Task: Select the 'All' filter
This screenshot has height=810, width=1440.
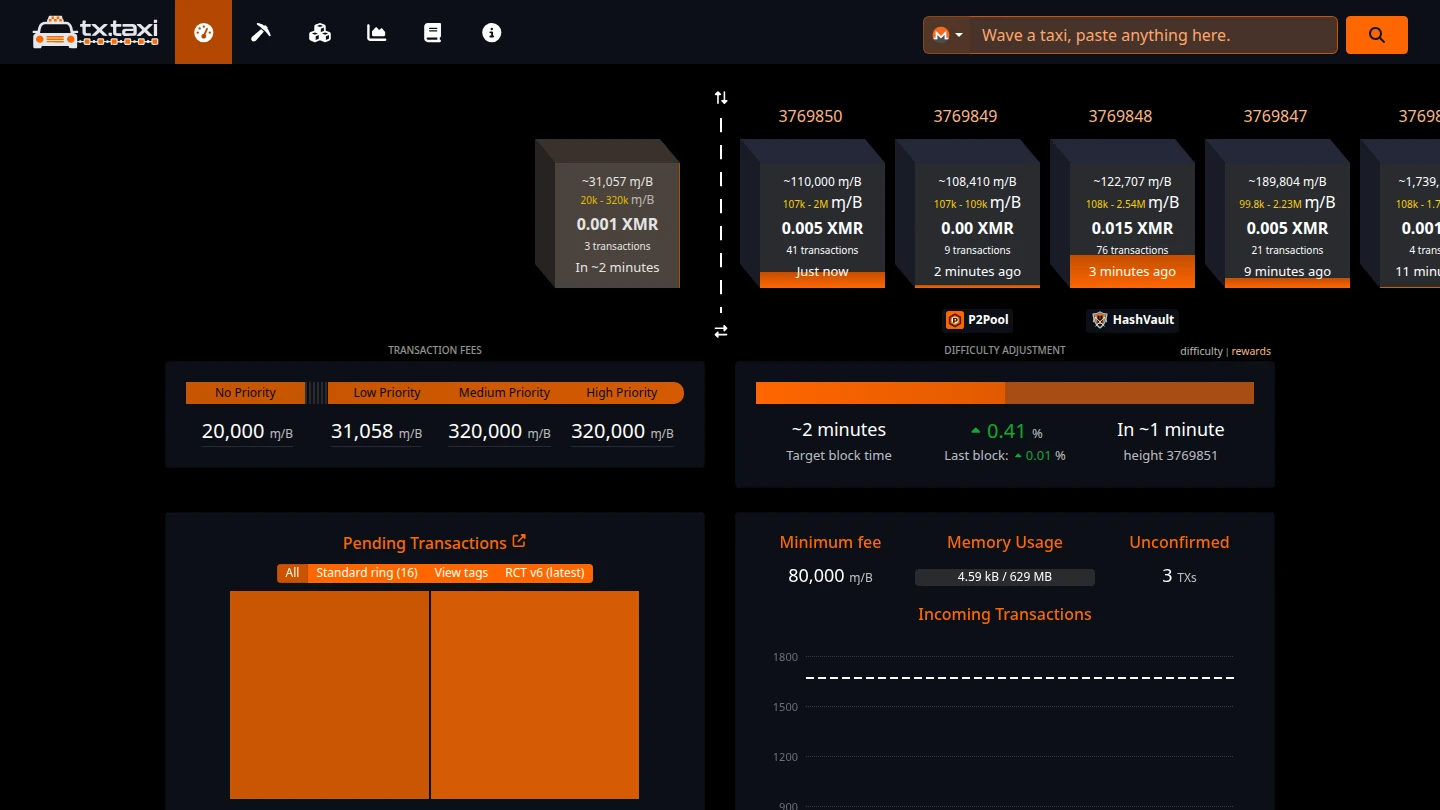Action: (x=292, y=573)
